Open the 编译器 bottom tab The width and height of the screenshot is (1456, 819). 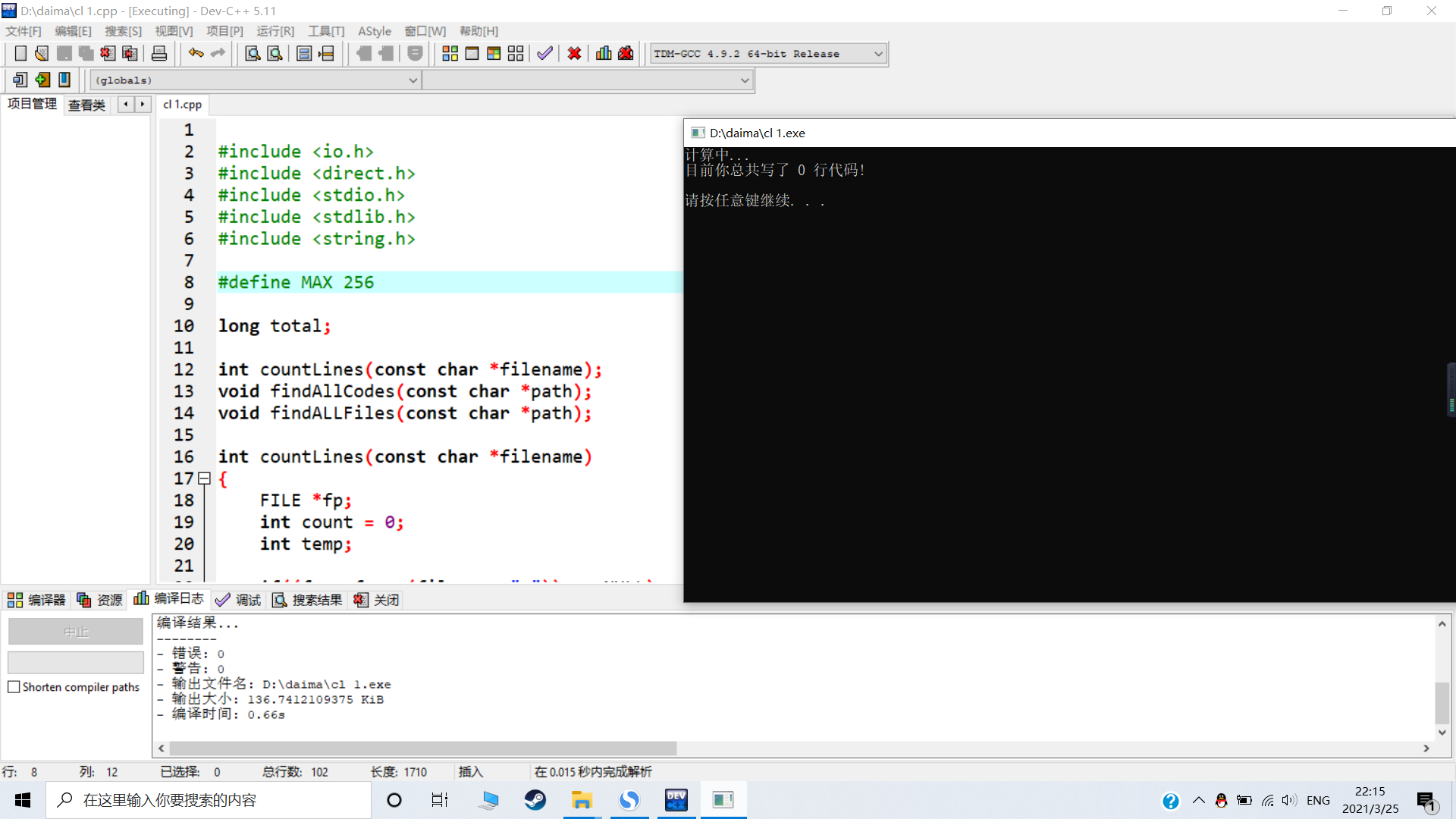click(36, 600)
